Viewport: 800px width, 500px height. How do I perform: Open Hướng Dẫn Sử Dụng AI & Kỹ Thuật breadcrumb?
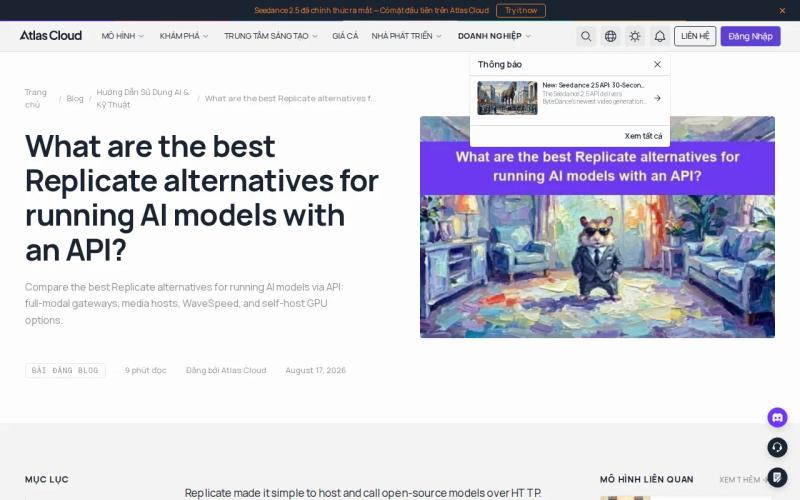(143, 98)
